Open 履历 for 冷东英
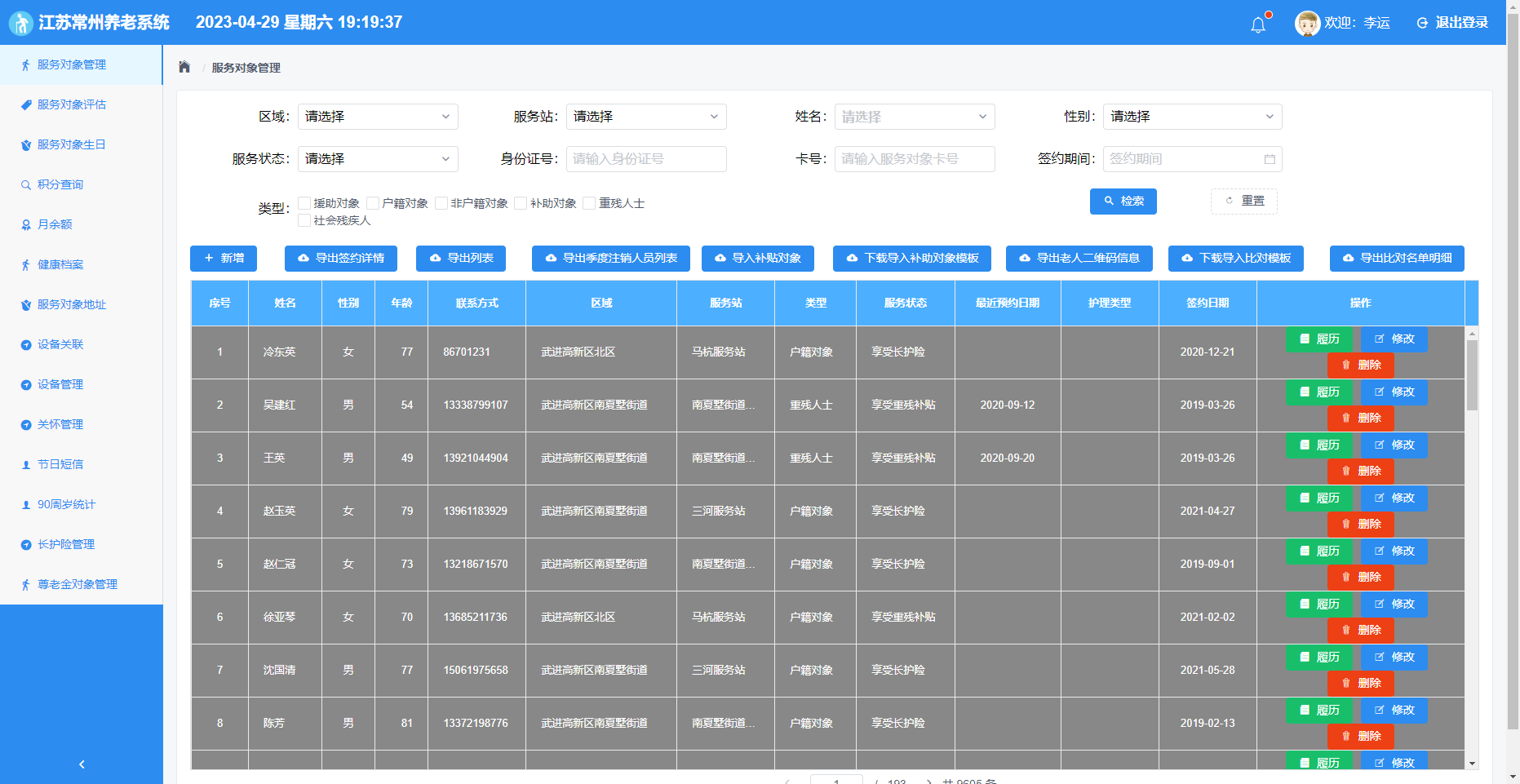 pyautogui.click(x=1319, y=339)
